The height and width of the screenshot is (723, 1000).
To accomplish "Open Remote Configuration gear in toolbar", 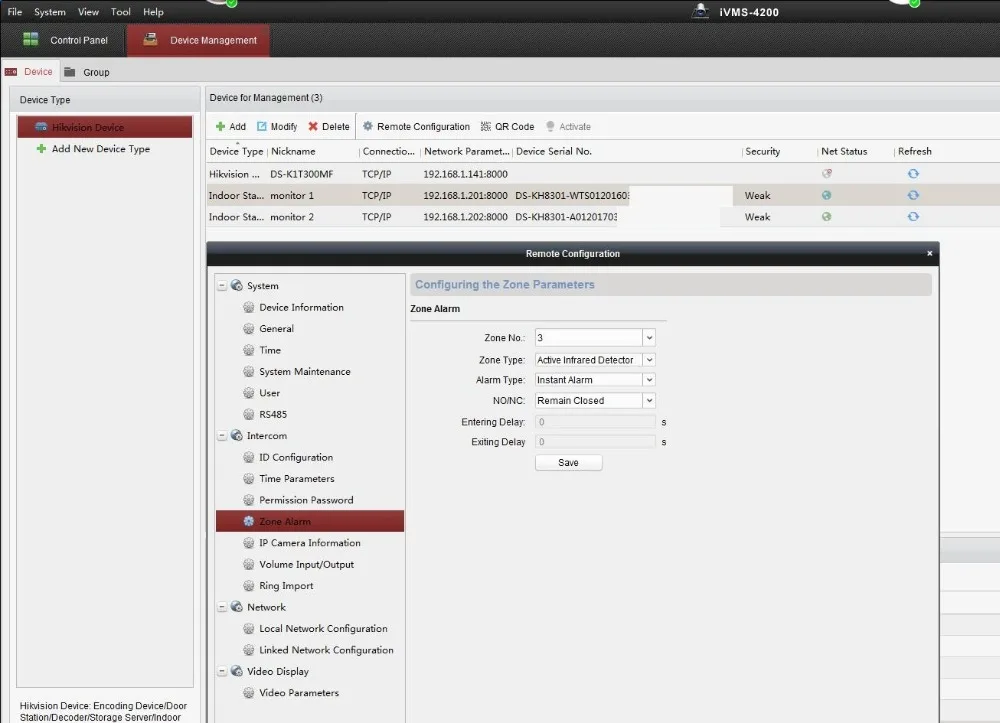I will (368, 126).
